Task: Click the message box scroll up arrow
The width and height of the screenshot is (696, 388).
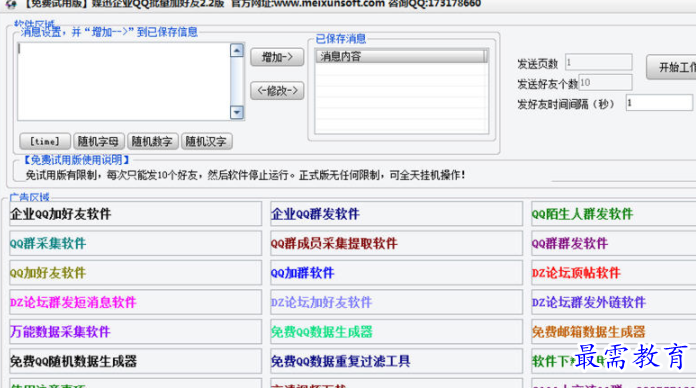Action: pyautogui.click(x=237, y=50)
